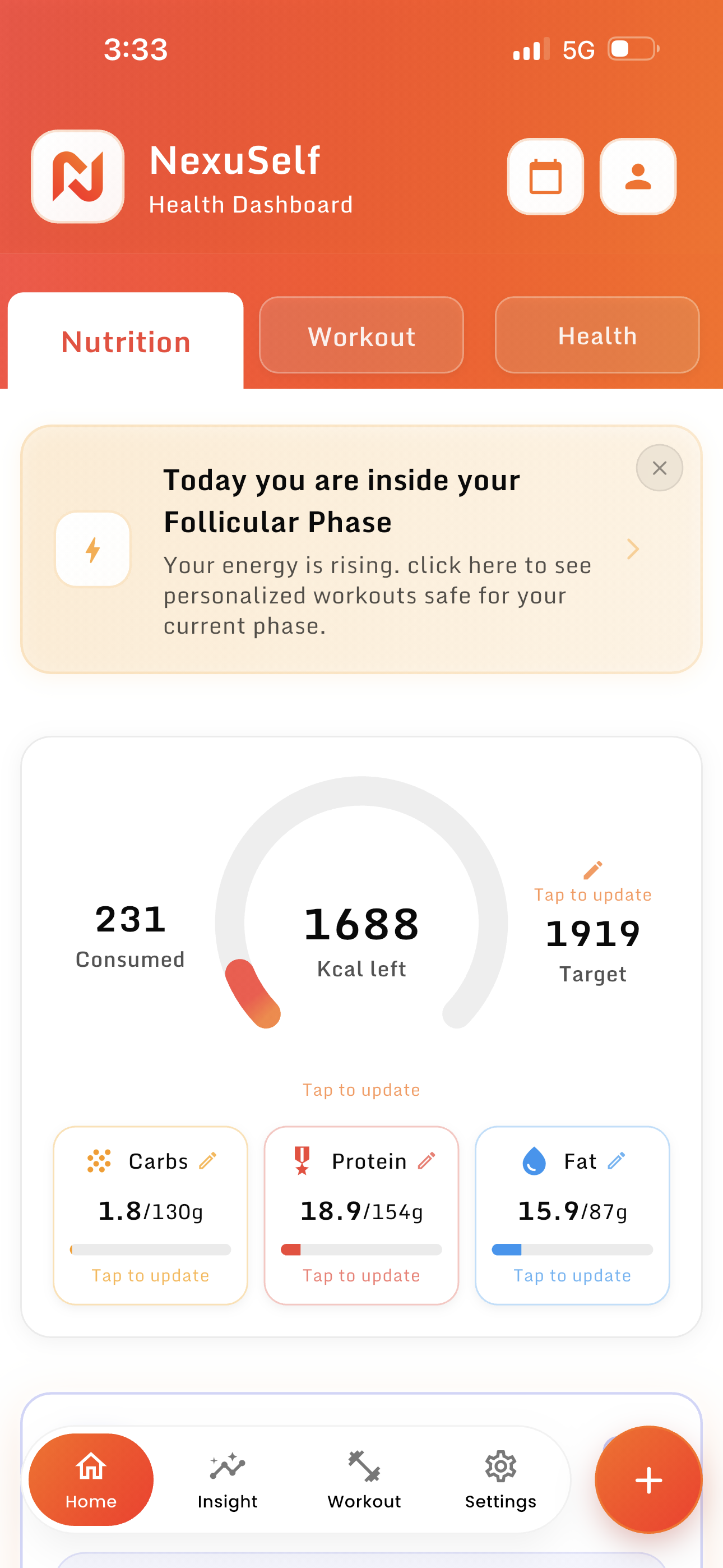723x1568 pixels.
Task: Open the user profile icon
Action: click(x=637, y=177)
